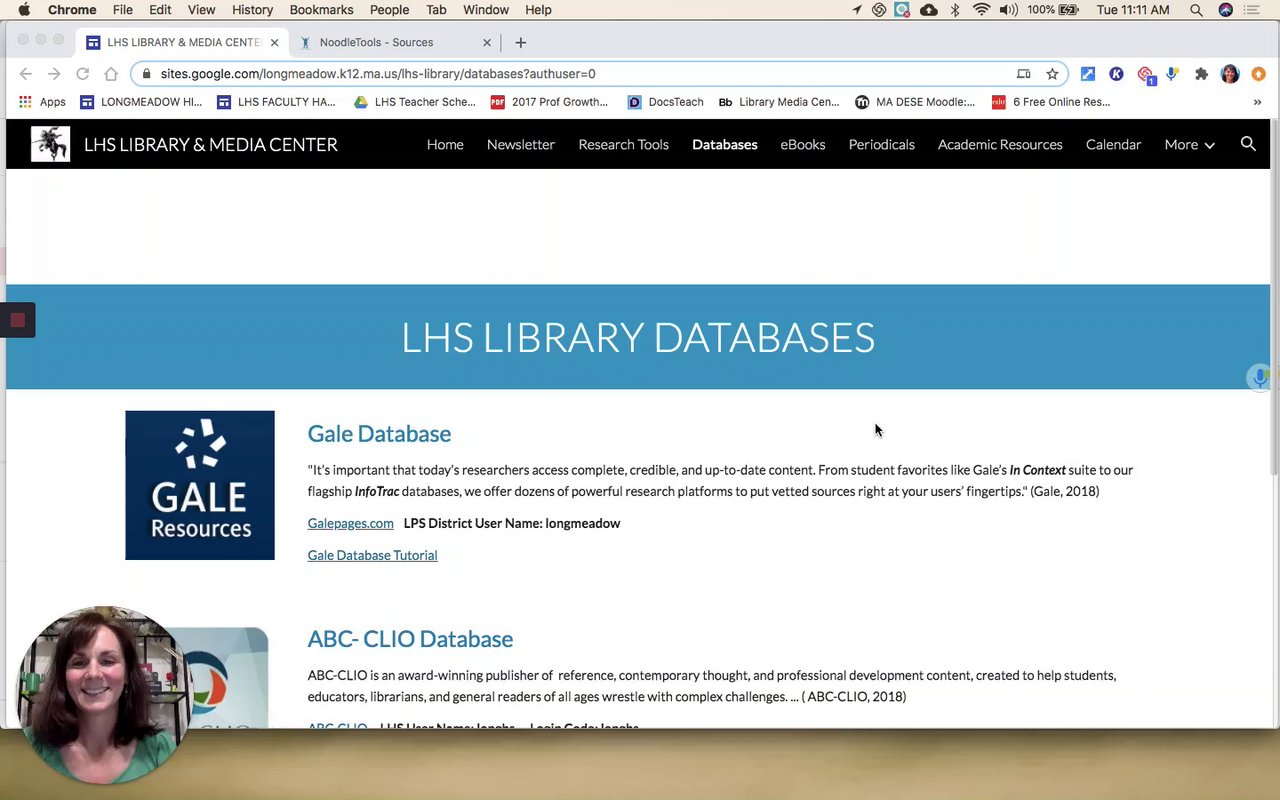This screenshot has height=800, width=1280.
Task: Open a new browser tab
Action: (x=520, y=42)
